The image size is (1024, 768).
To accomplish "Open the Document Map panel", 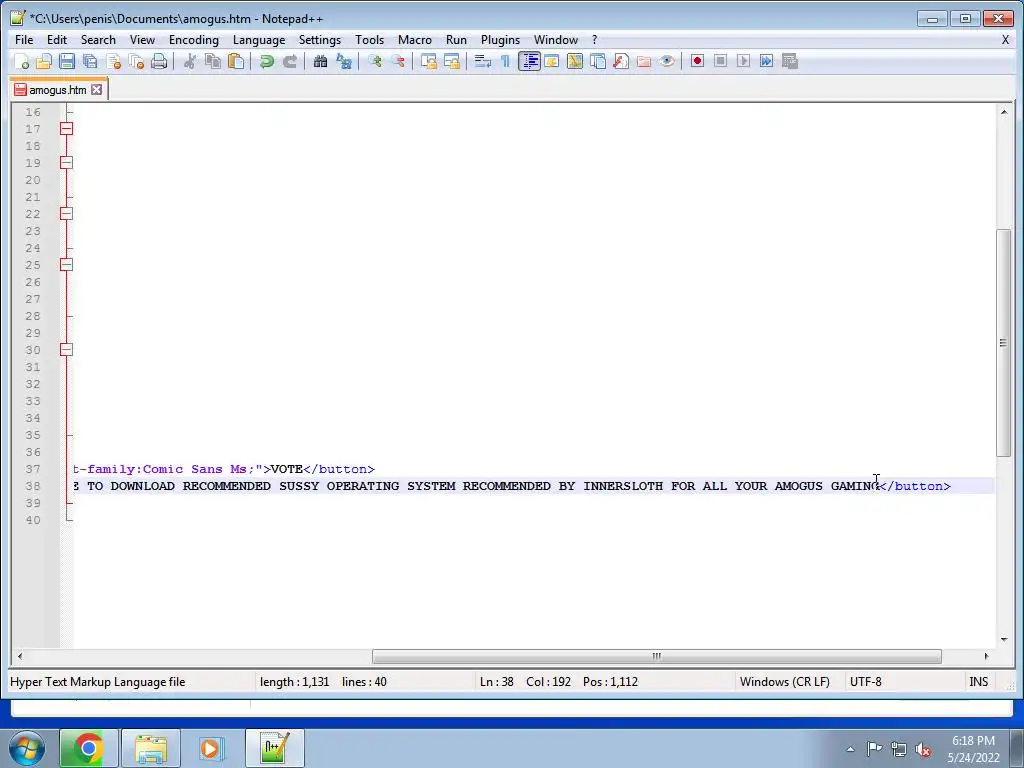I will pos(575,61).
